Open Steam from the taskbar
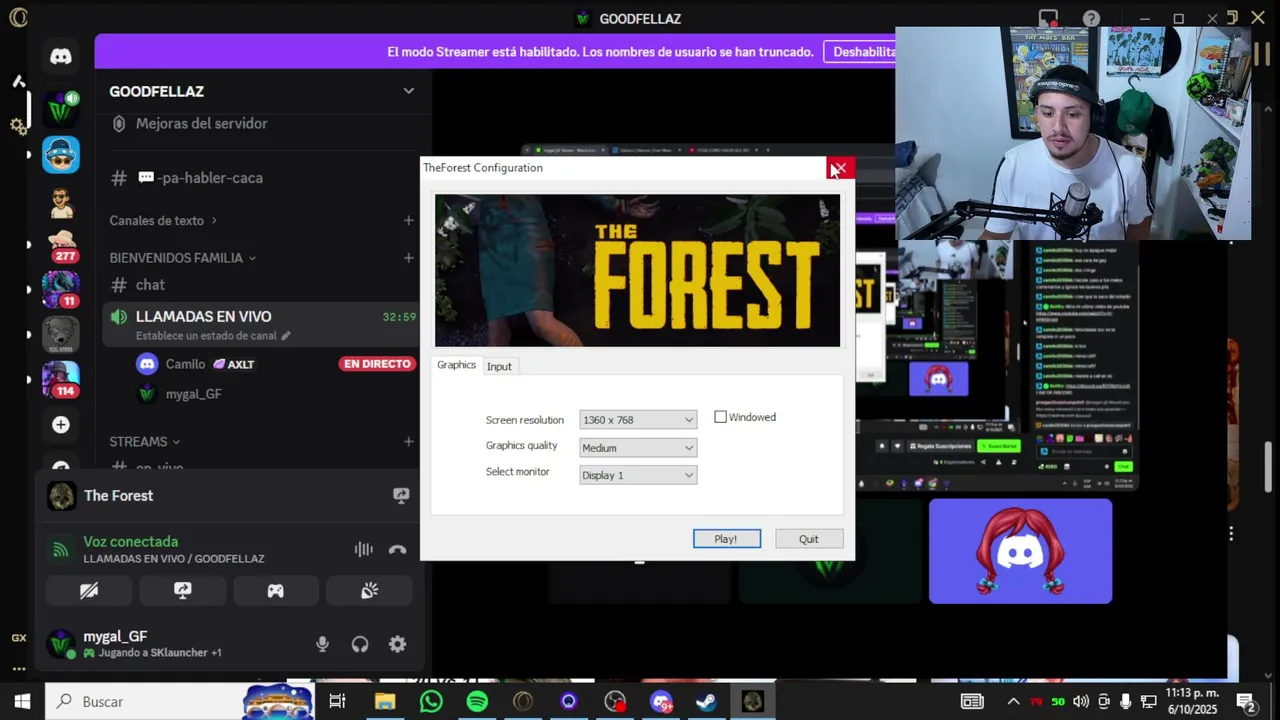The image size is (1280, 720). [707, 702]
